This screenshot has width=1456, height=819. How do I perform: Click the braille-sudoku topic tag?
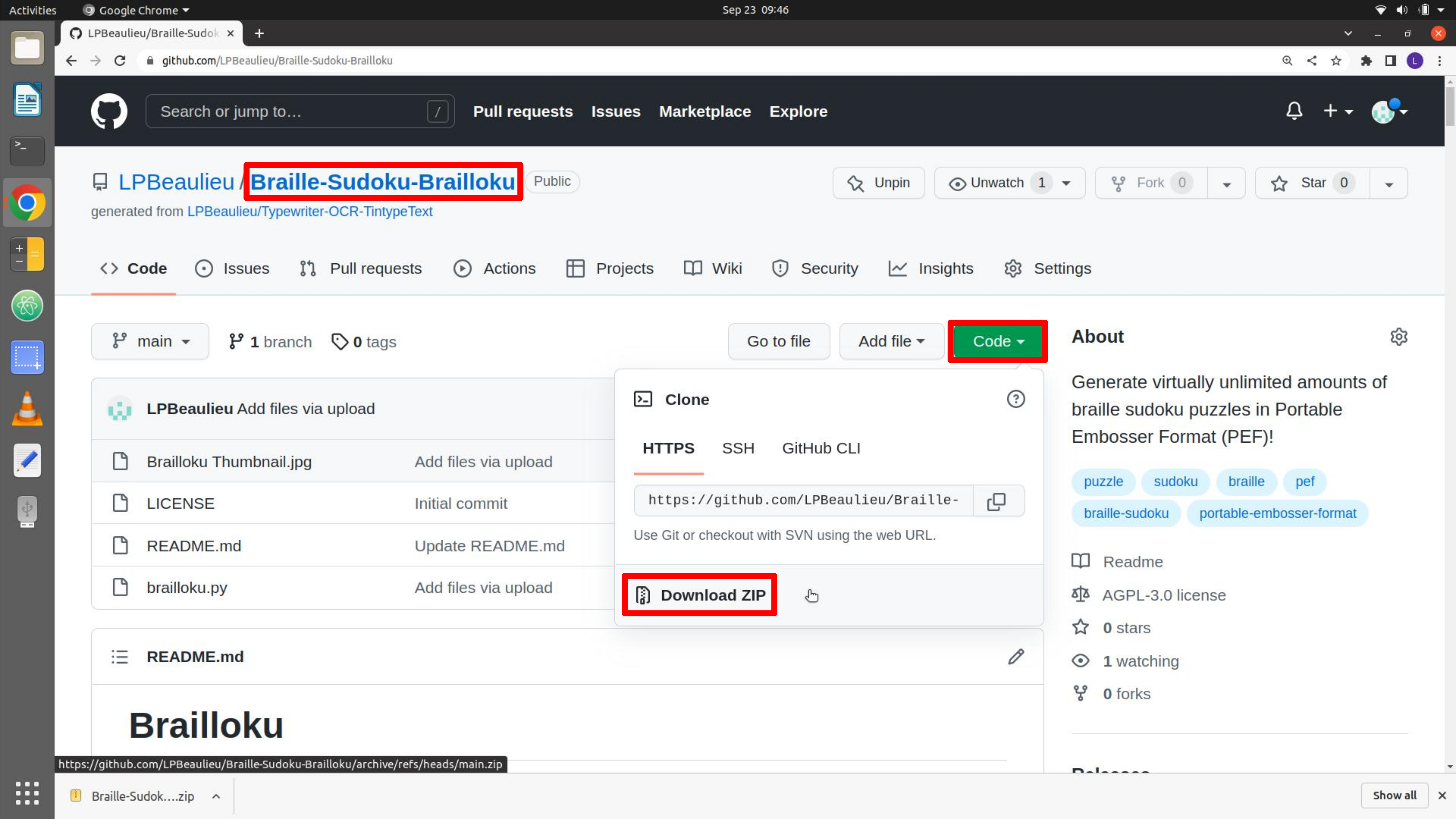[1126, 513]
